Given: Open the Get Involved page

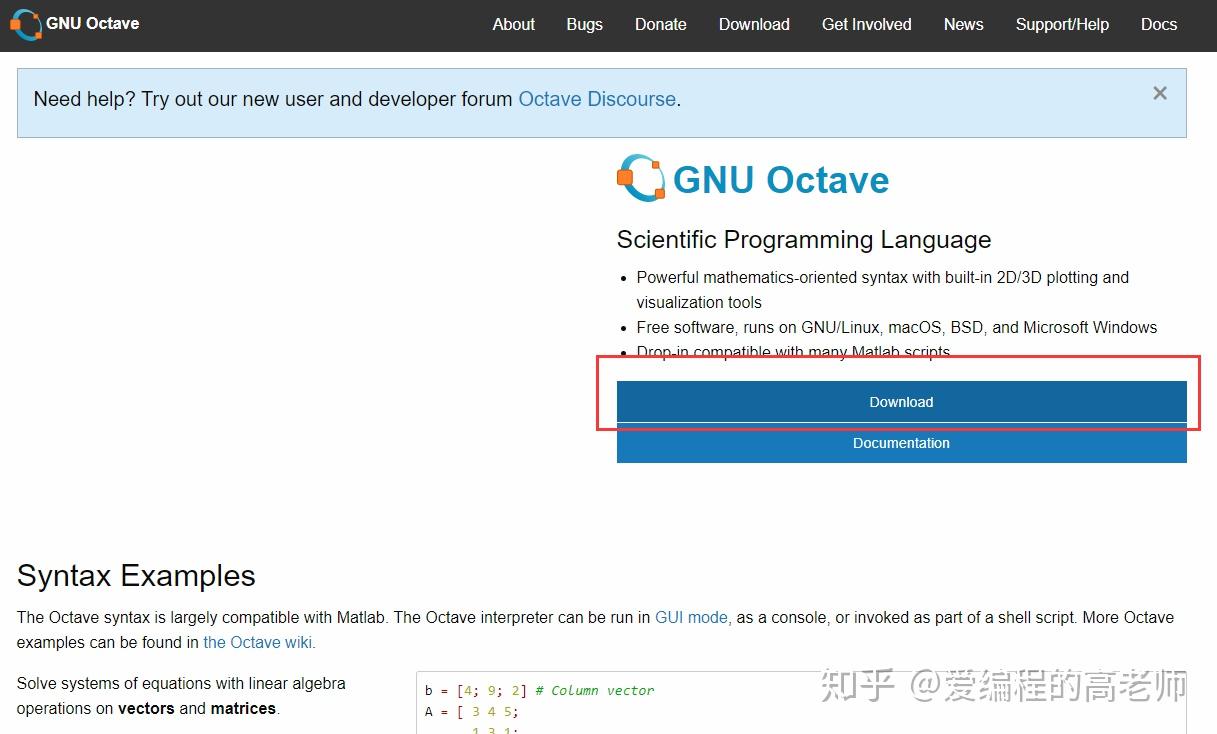Looking at the screenshot, I should tap(866, 24).
